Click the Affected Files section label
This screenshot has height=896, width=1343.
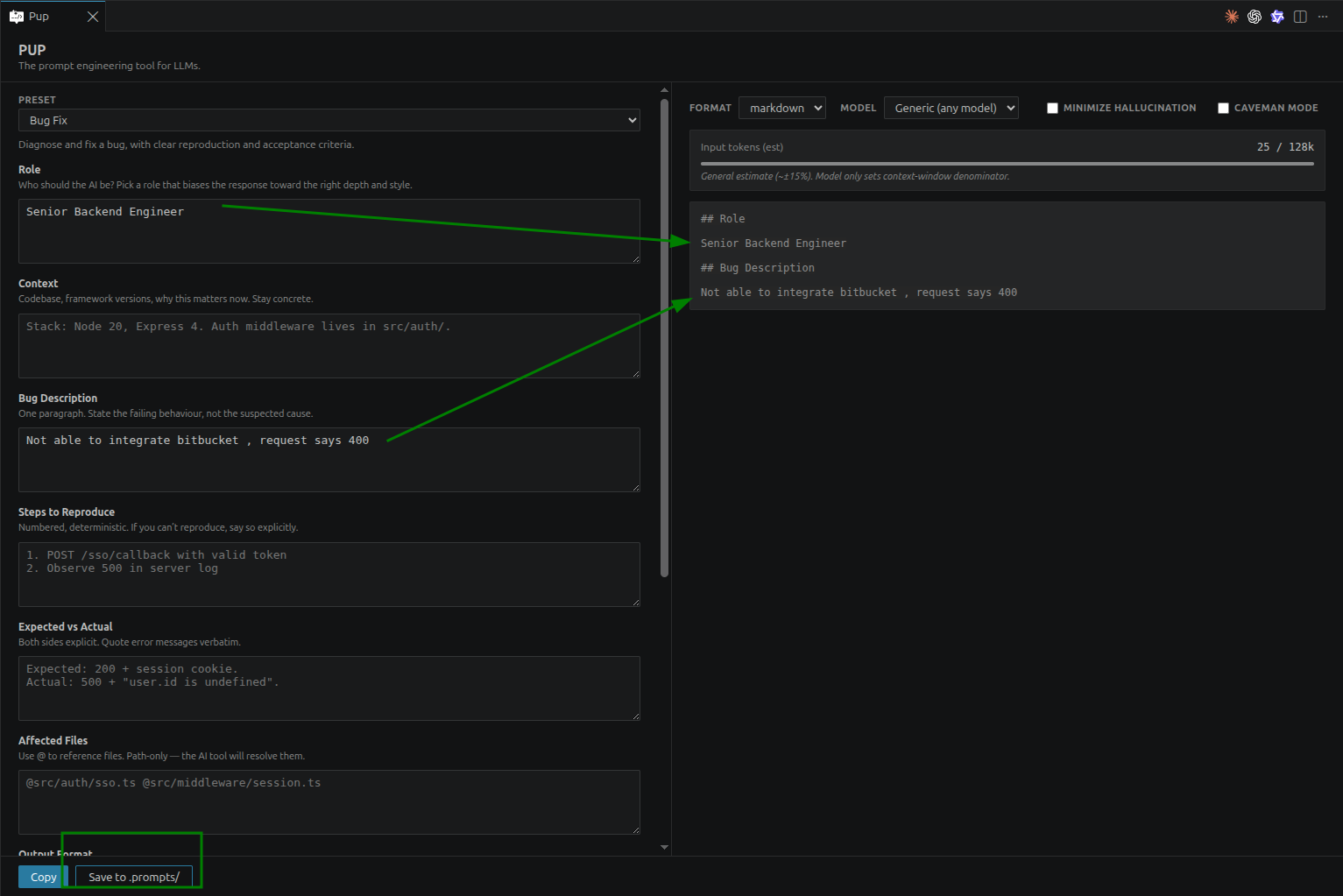click(53, 741)
